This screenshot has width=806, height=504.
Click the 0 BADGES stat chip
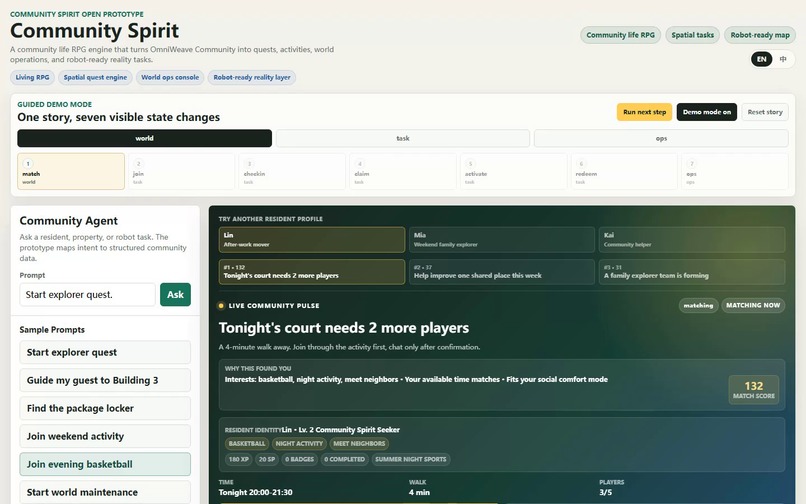click(x=299, y=459)
